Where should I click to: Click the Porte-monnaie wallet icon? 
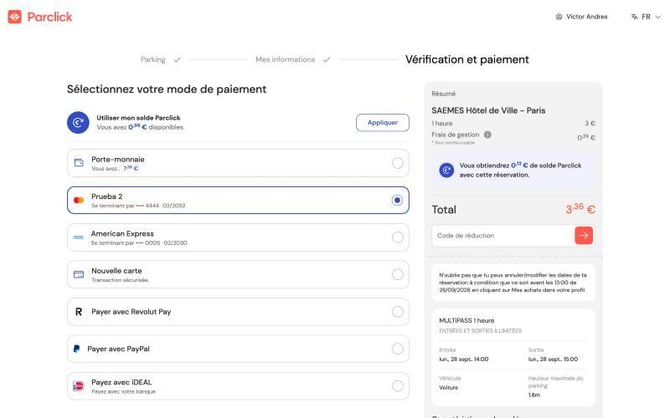(x=79, y=163)
